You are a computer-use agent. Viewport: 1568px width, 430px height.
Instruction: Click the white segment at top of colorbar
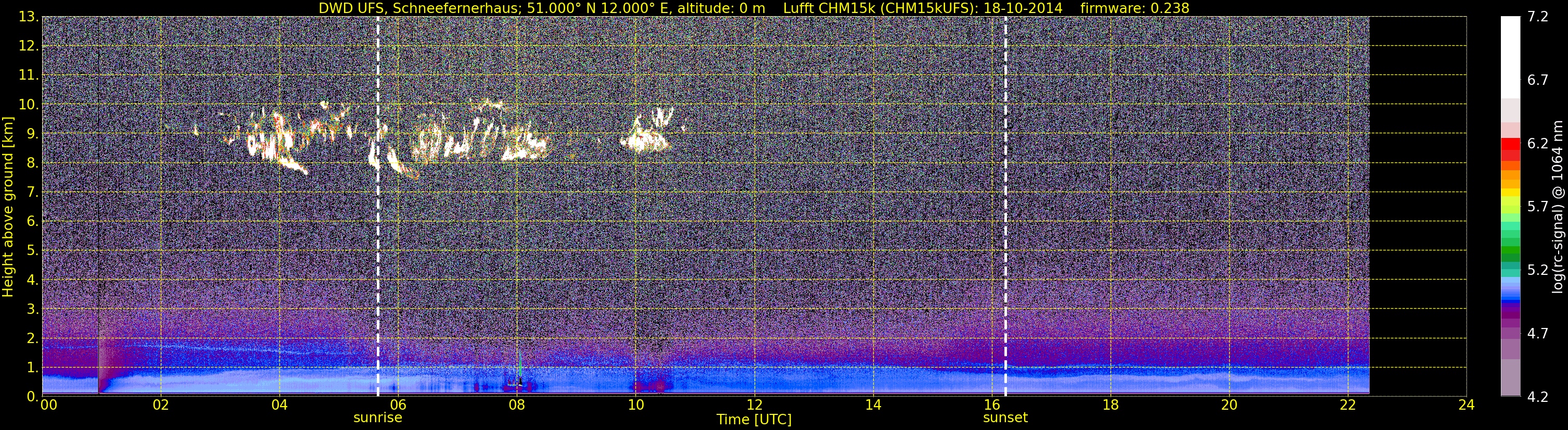pyautogui.click(x=1511, y=57)
